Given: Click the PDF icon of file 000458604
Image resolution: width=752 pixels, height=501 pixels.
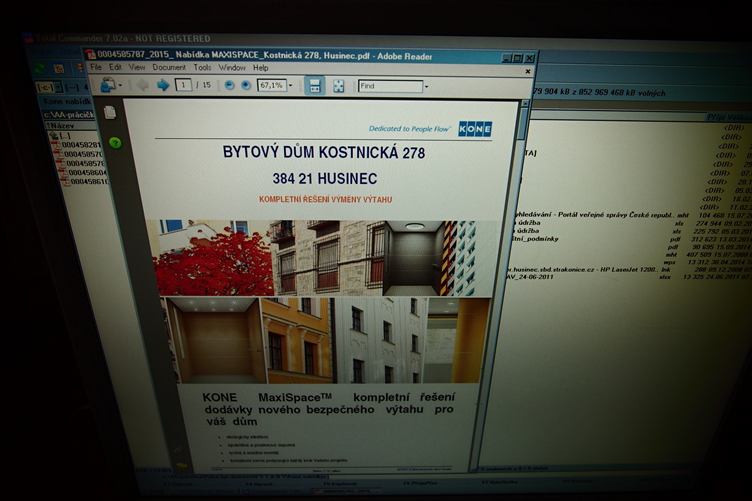Looking at the screenshot, I should [62, 172].
